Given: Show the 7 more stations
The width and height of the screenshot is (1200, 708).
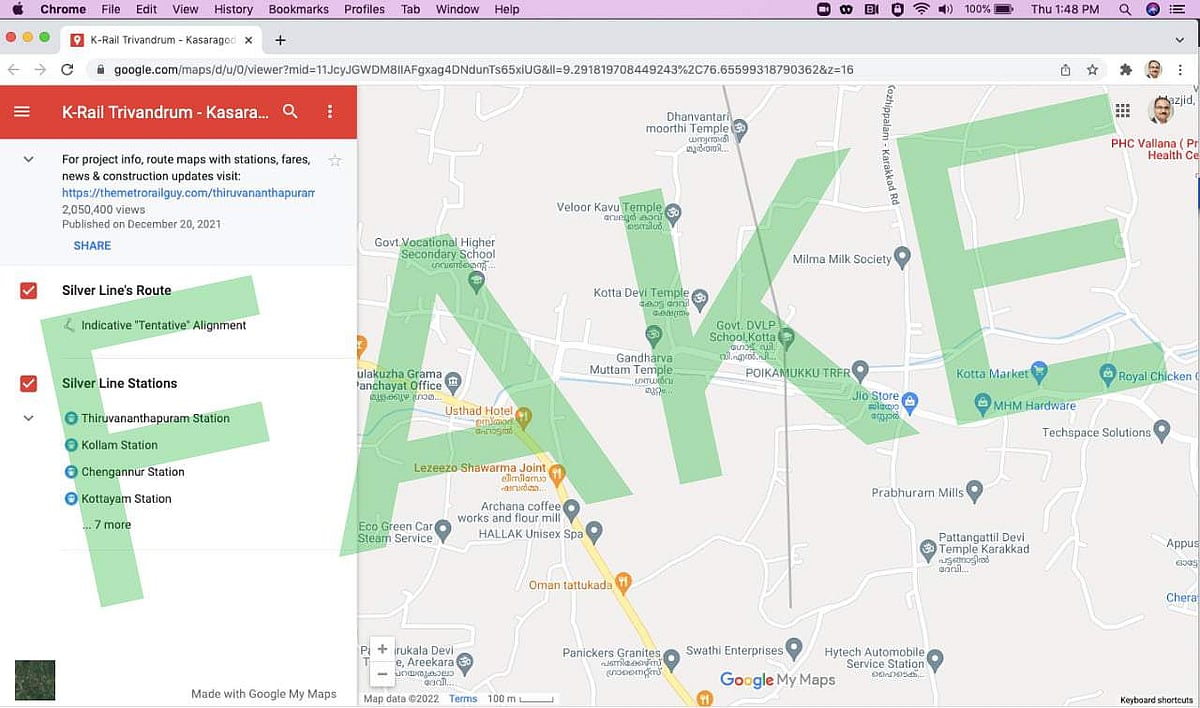Looking at the screenshot, I should tap(107, 525).
